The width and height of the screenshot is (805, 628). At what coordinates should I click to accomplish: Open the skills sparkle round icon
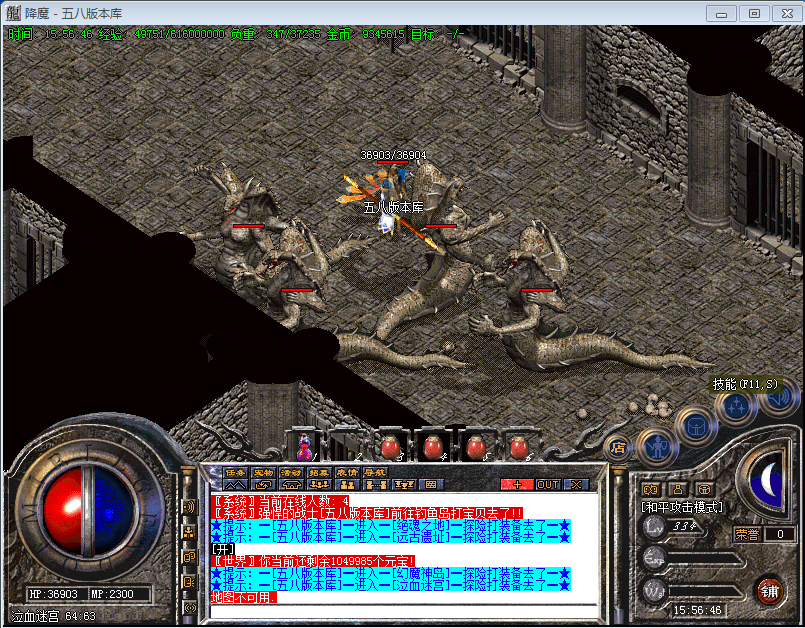736,405
